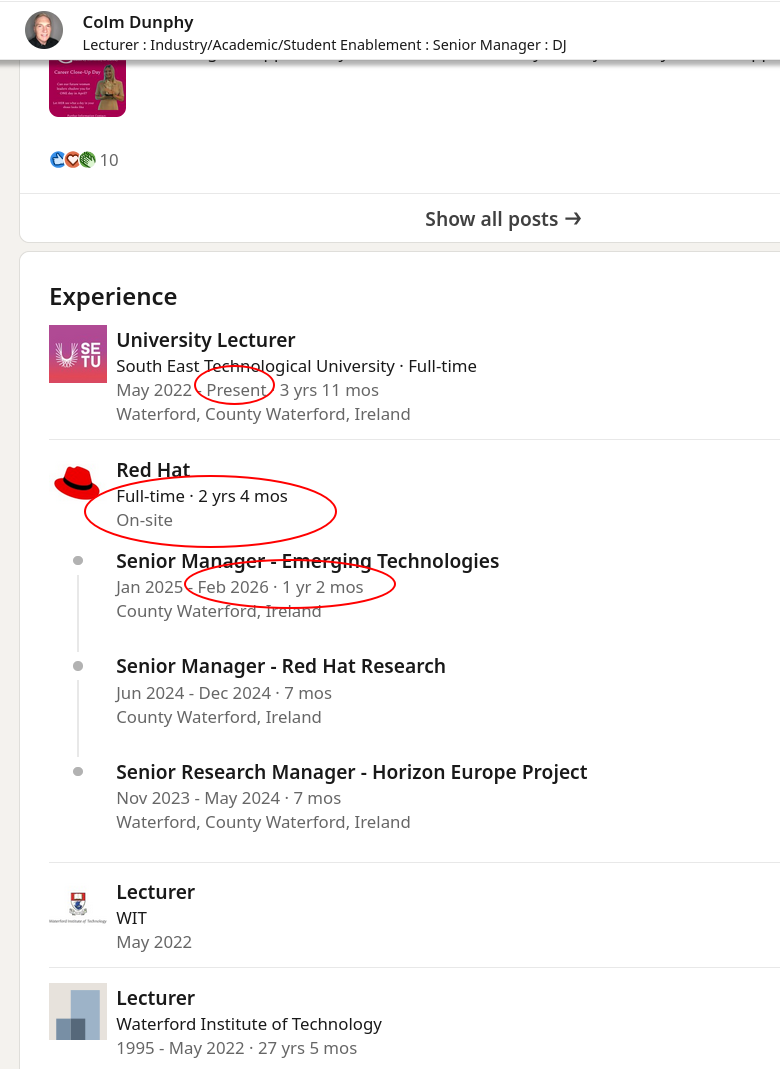This screenshot has height=1069, width=780.
Task: Select Senior Manager - Red Hat Research role
Action: pos(281,666)
